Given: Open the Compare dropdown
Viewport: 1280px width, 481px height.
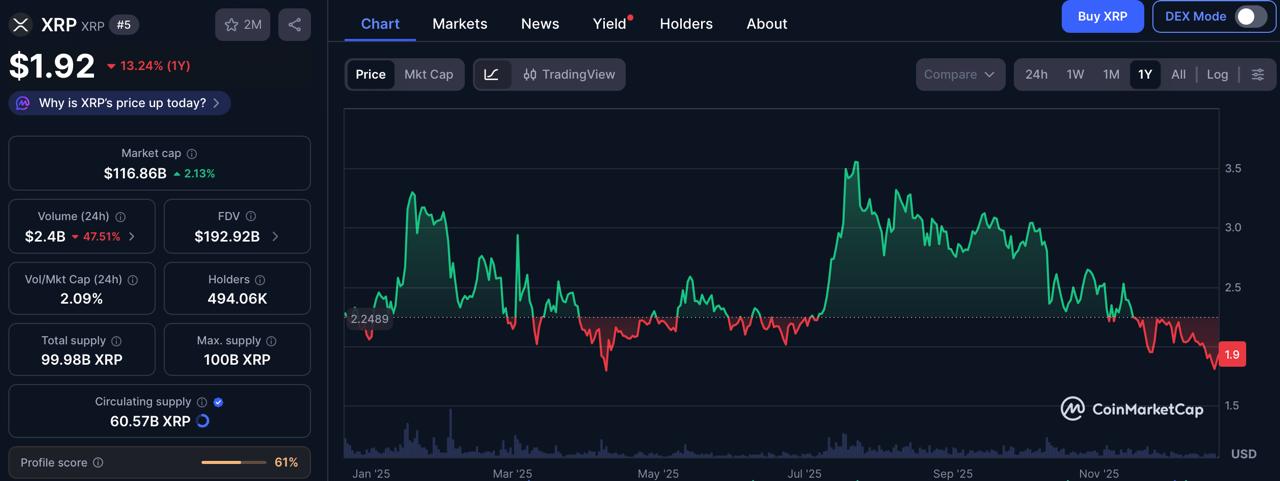Looking at the screenshot, I should click(960, 75).
